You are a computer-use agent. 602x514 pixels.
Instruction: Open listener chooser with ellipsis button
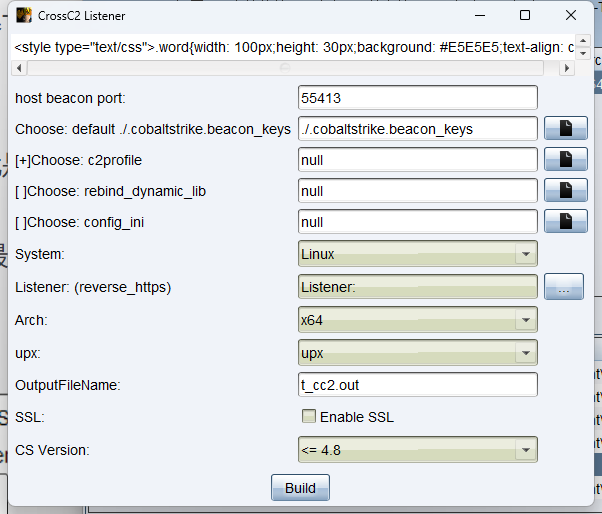(564, 287)
